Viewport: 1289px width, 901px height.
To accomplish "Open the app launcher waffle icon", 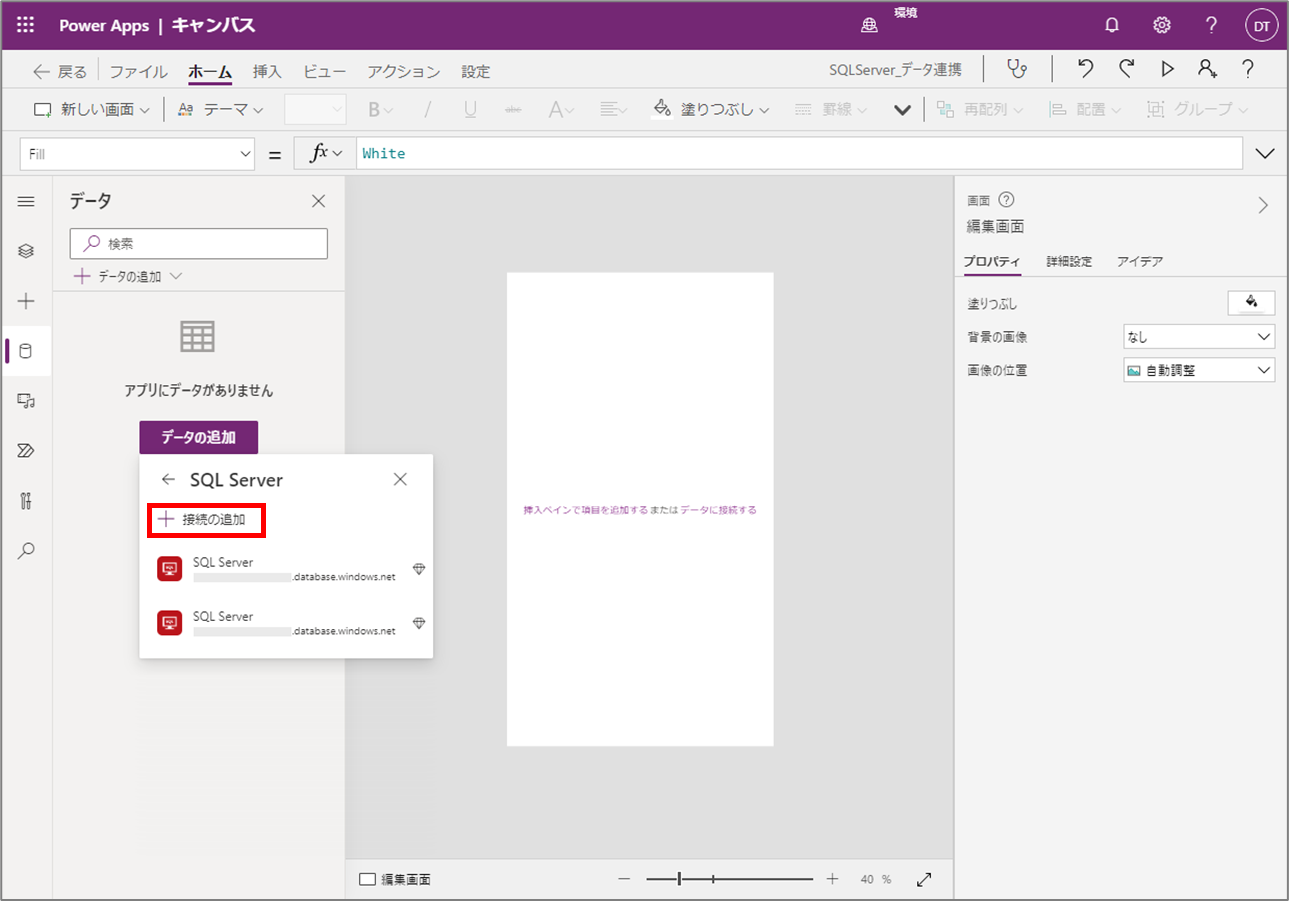I will [27, 25].
